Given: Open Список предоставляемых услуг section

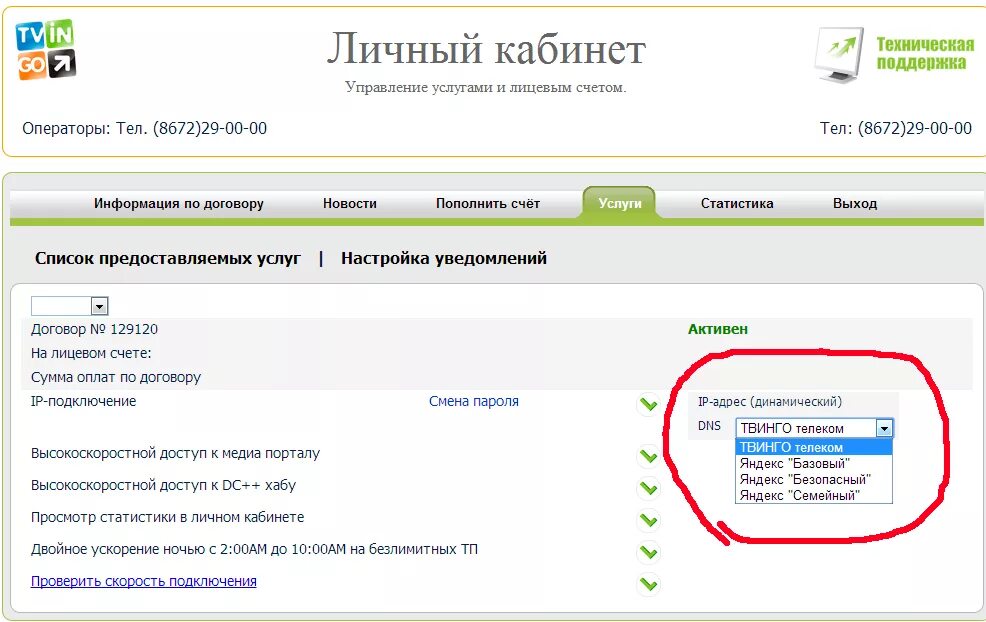Looking at the screenshot, I should [168, 258].
